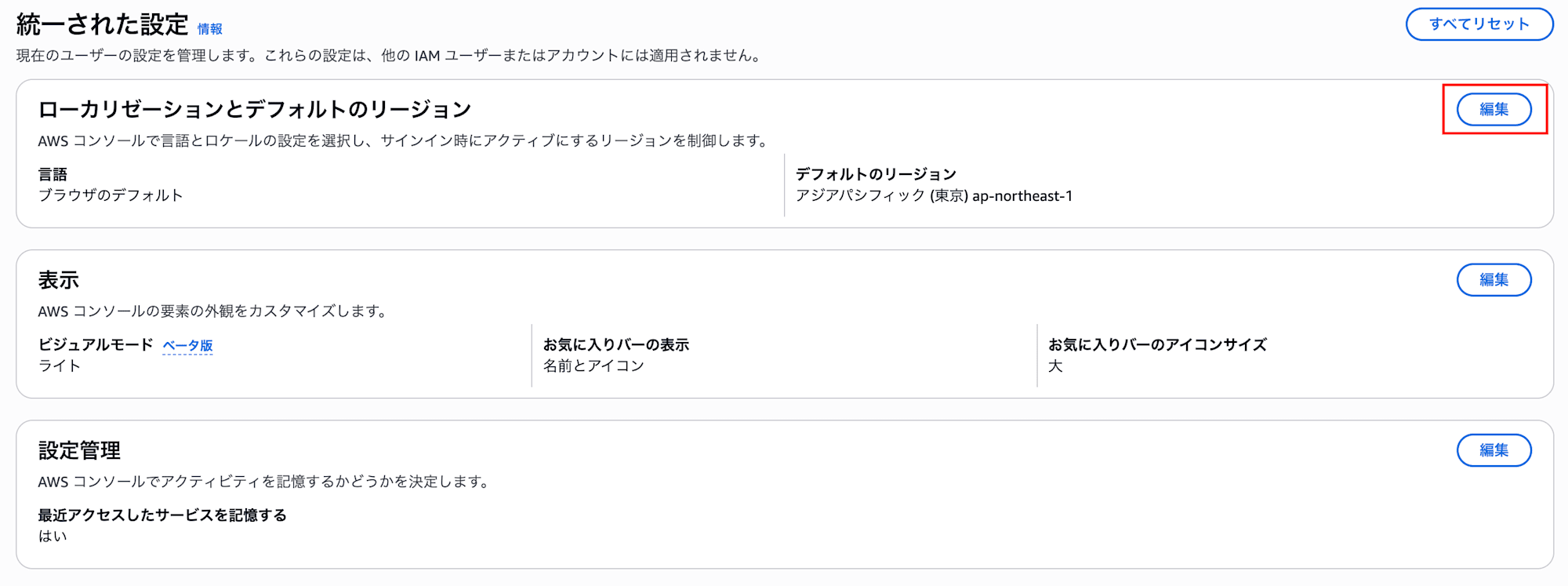The width and height of the screenshot is (1568, 586).
Task: Click the 最近アクセスしたサービスを記憶する label
Action: tap(162, 515)
